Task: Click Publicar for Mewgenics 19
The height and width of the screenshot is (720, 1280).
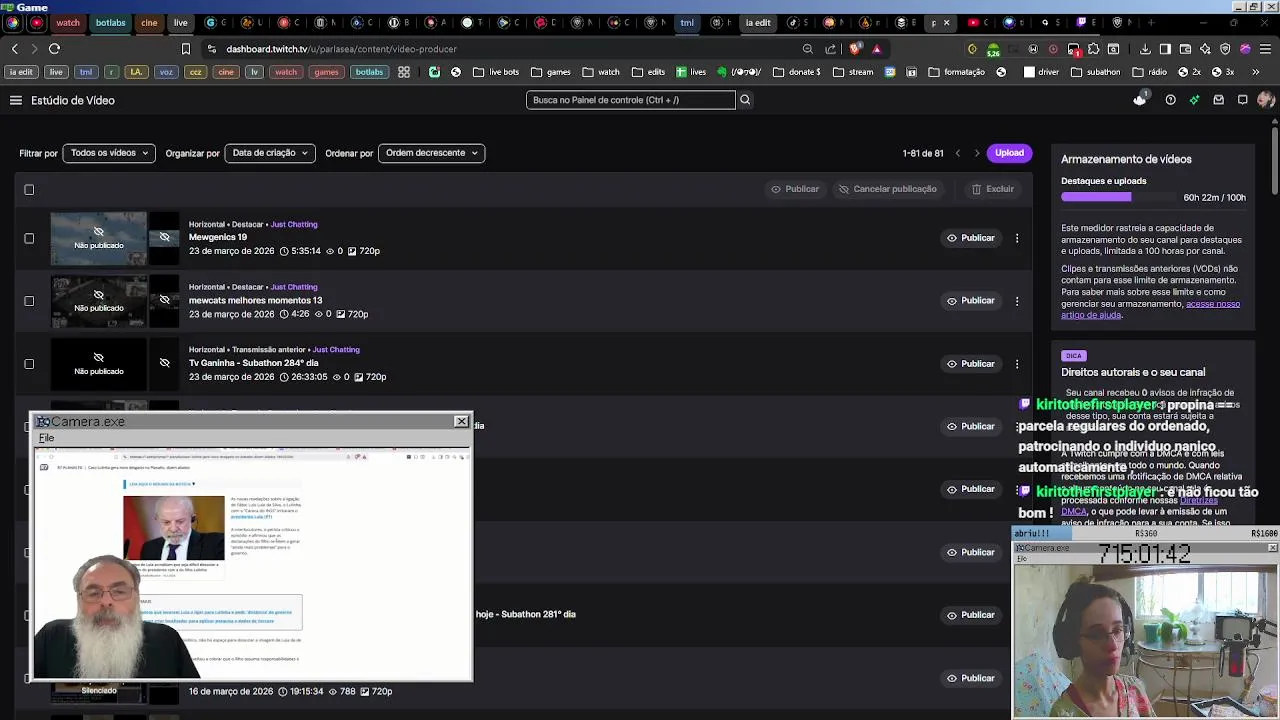Action: pos(971,238)
